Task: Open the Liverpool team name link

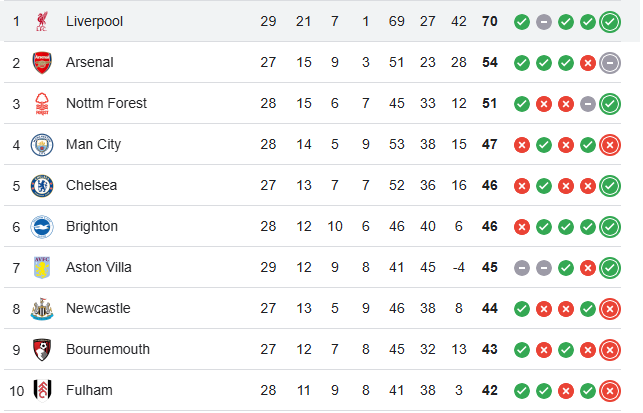Action: click(x=94, y=21)
